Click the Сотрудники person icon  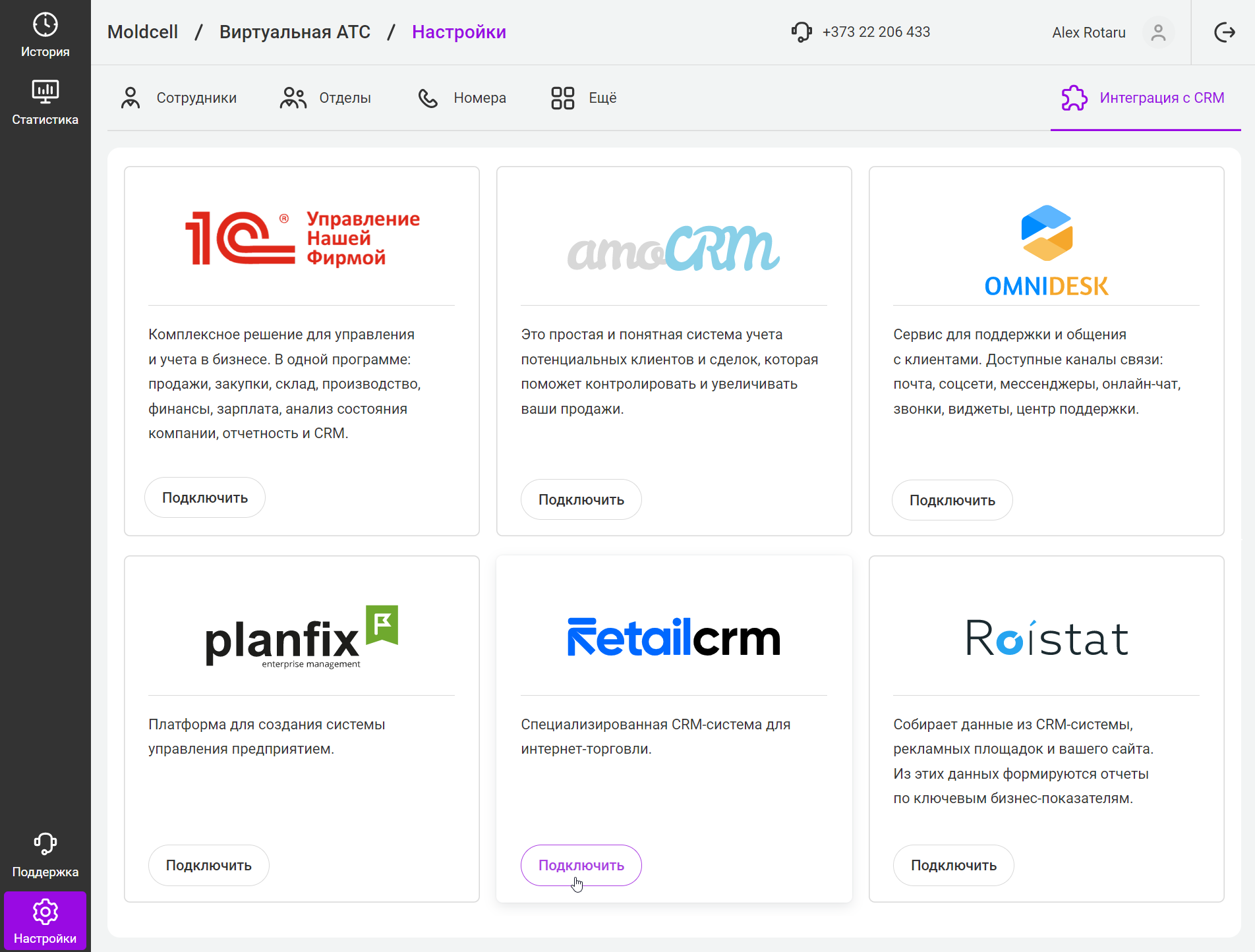[131, 98]
